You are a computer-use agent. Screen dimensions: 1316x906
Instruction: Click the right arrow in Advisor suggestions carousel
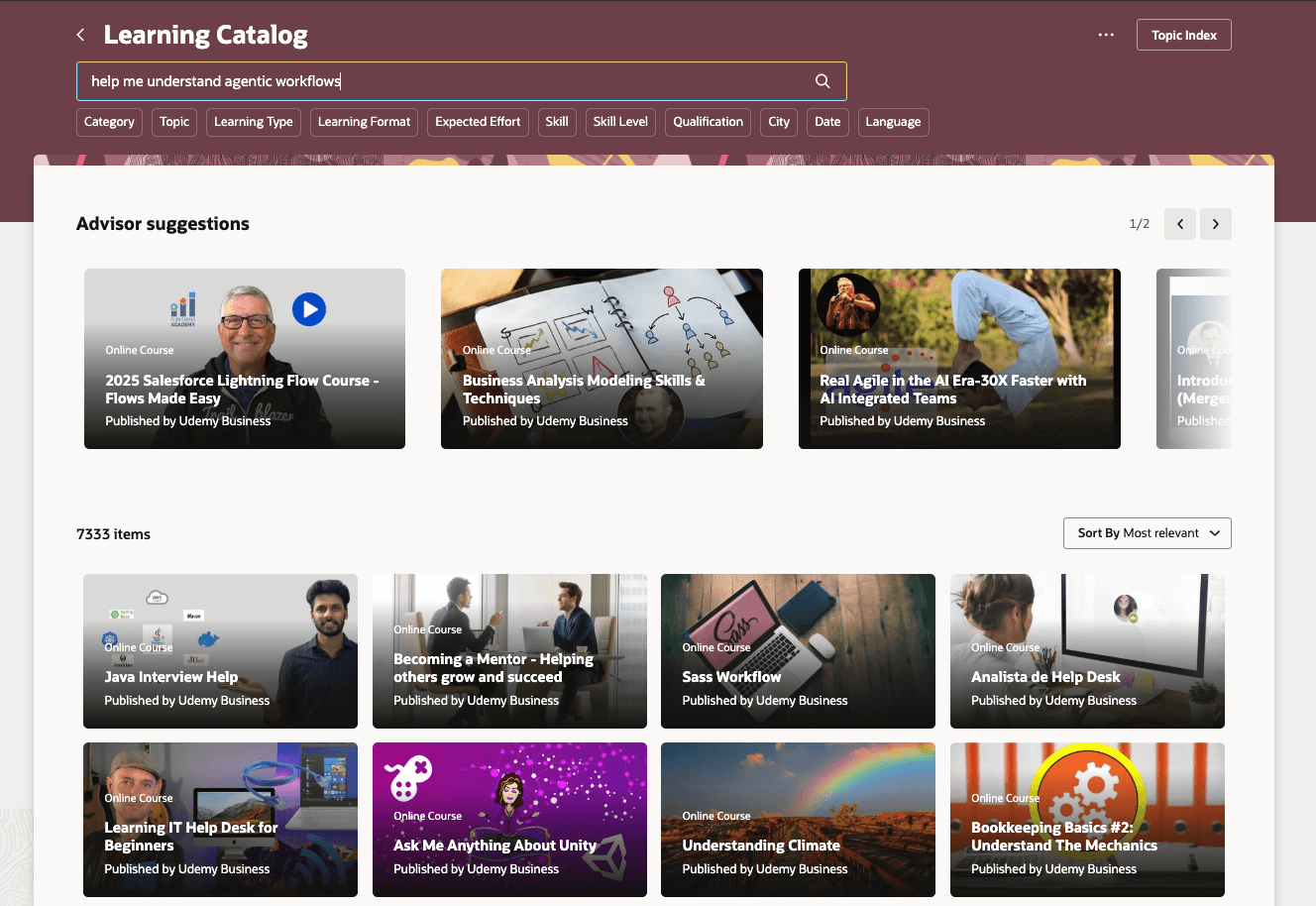point(1216,224)
